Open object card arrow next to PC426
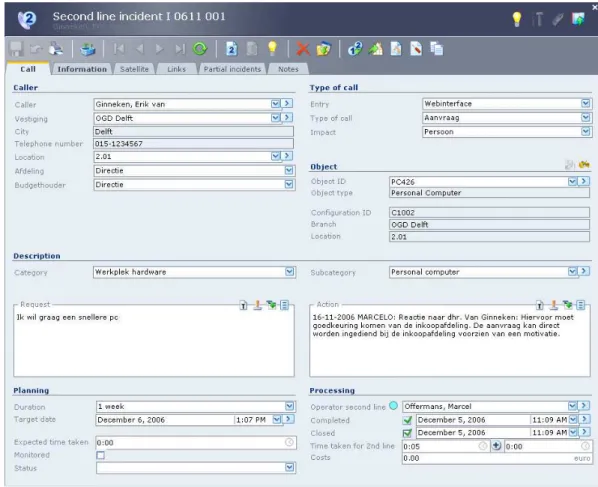Image resolution: width=598 pixels, height=487 pixels. [584, 181]
